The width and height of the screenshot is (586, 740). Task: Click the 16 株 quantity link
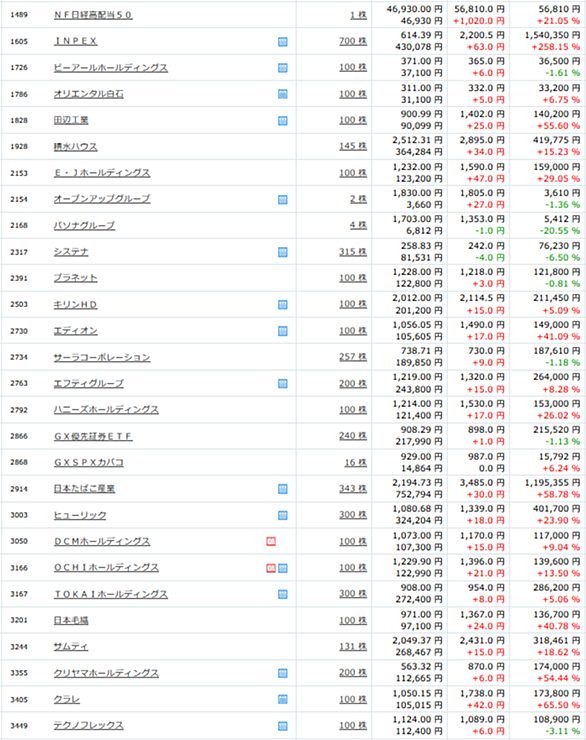pyautogui.click(x=356, y=462)
